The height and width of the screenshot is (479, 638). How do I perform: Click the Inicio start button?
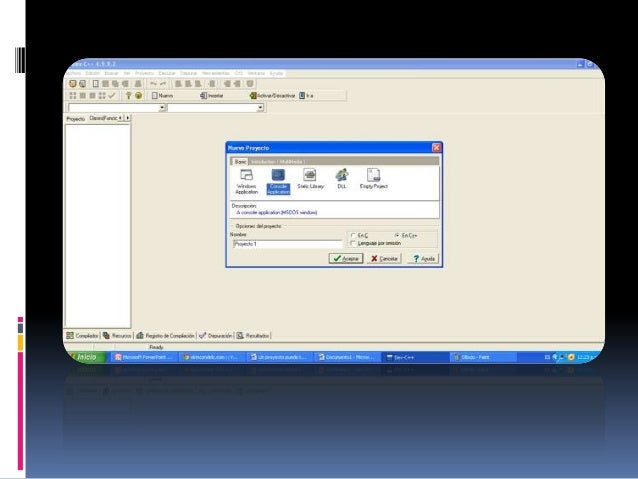click(x=85, y=357)
